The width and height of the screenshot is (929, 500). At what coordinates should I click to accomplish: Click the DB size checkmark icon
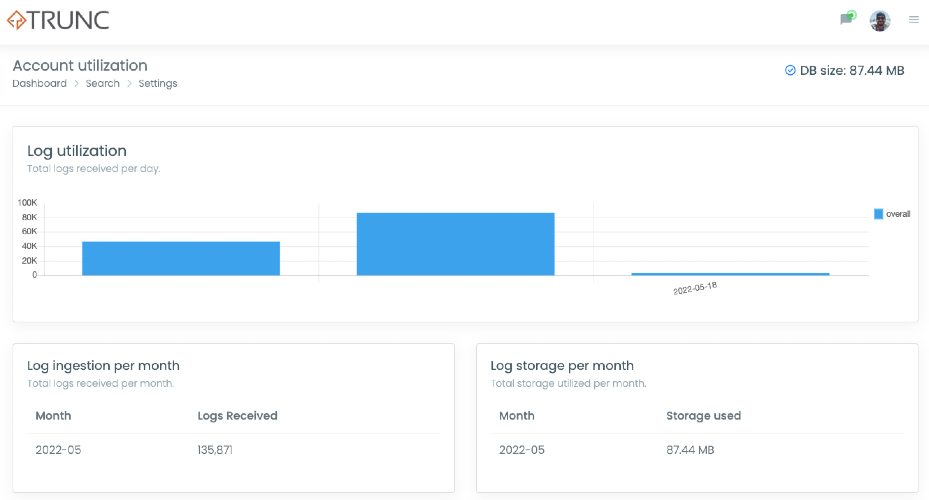(790, 70)
